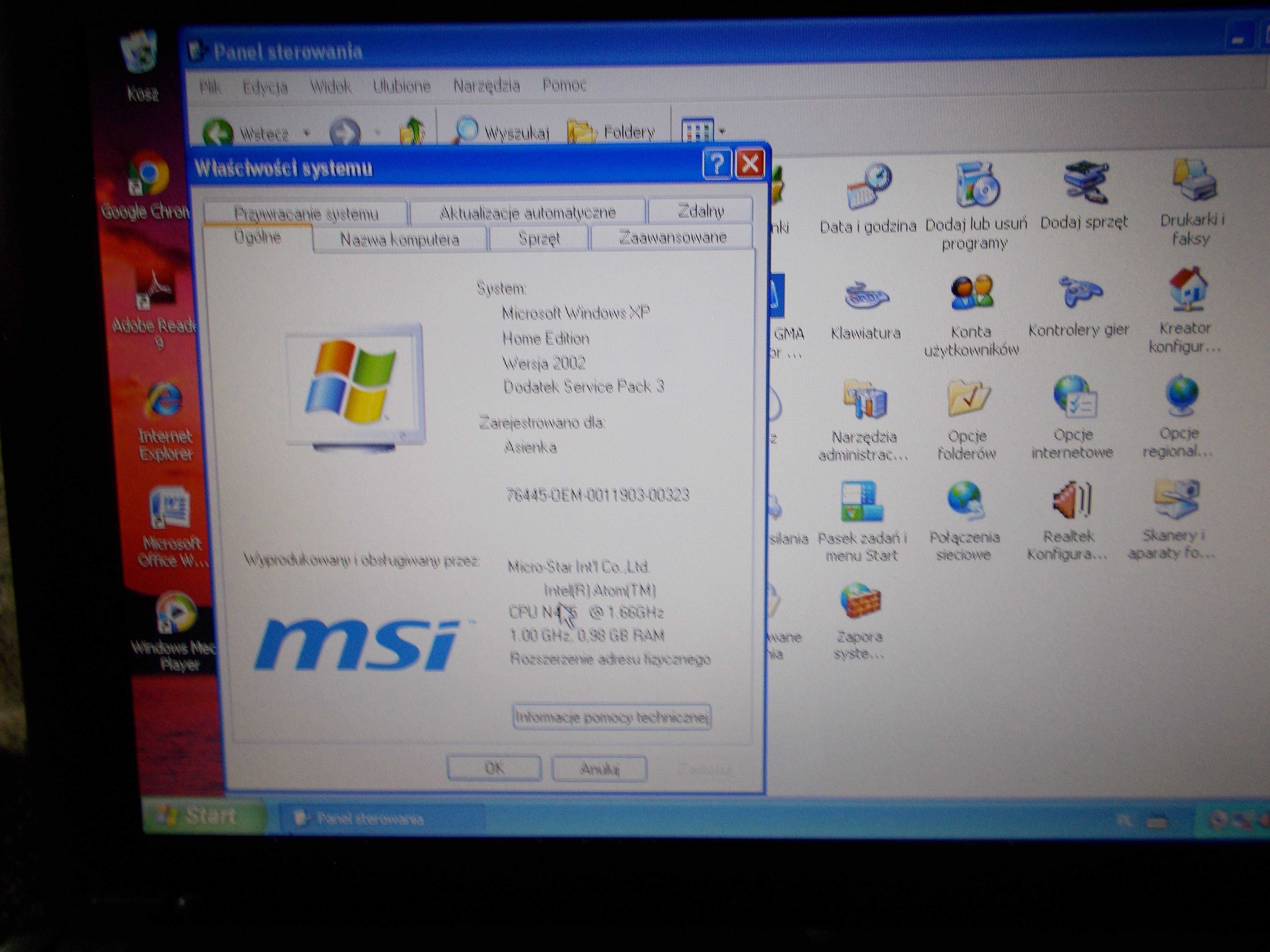The width and height of the screenshot is (1270, 952).
Task: Switch to the Zaawansowane tab
Action: coord(672,237)
